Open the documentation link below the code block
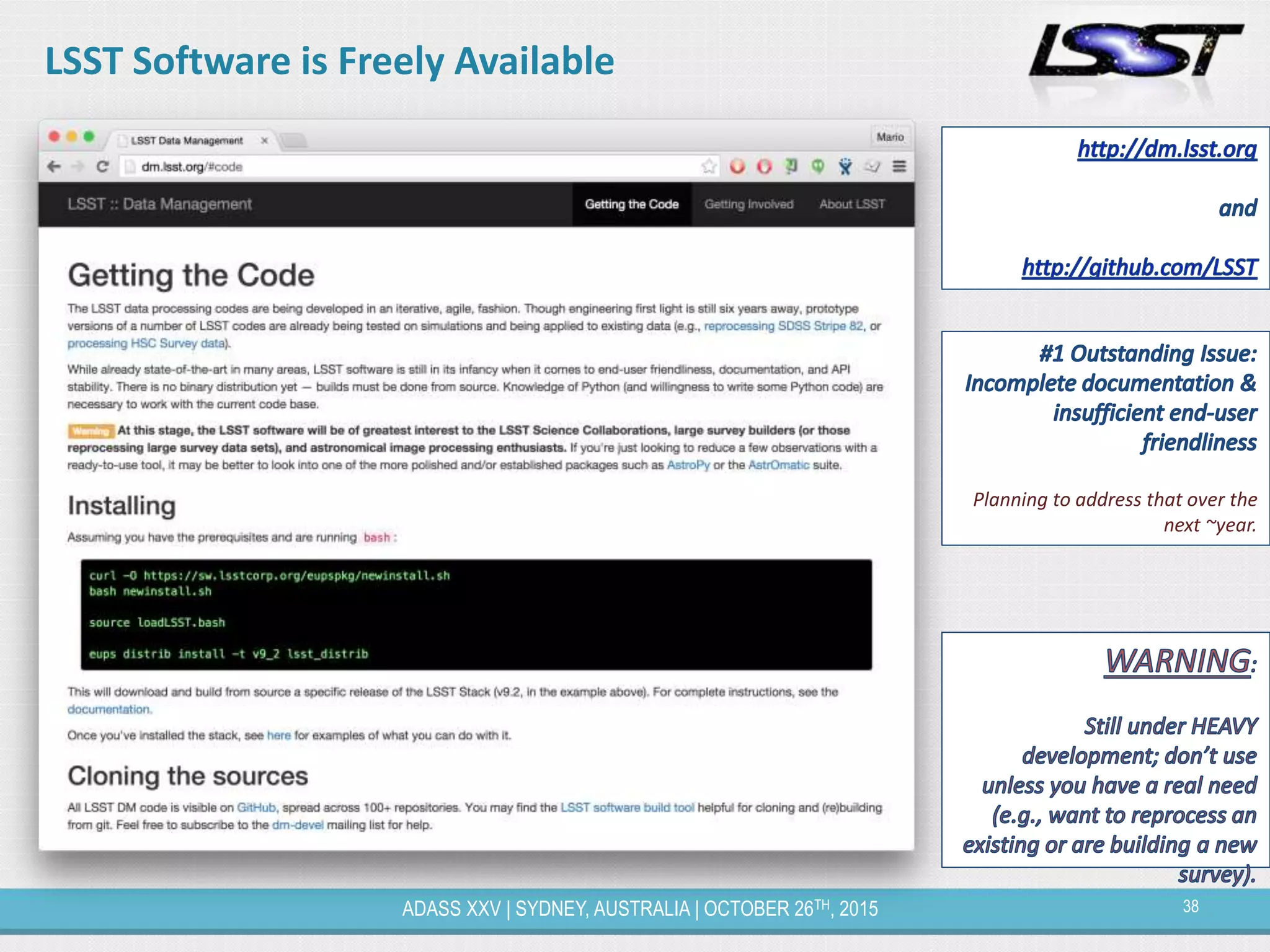This screenshot has width=1270, height=952. point(109,709)
